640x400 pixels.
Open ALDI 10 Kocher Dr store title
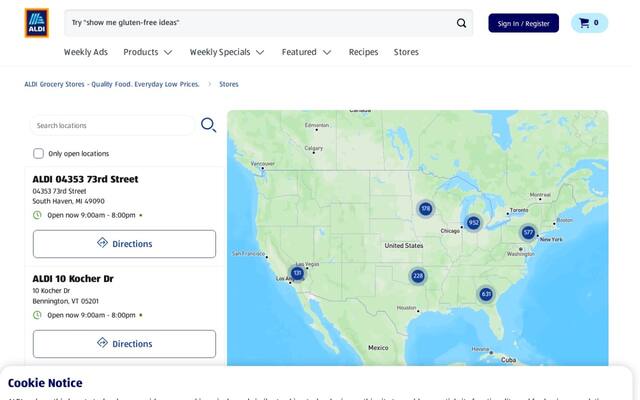coord(73,279)
